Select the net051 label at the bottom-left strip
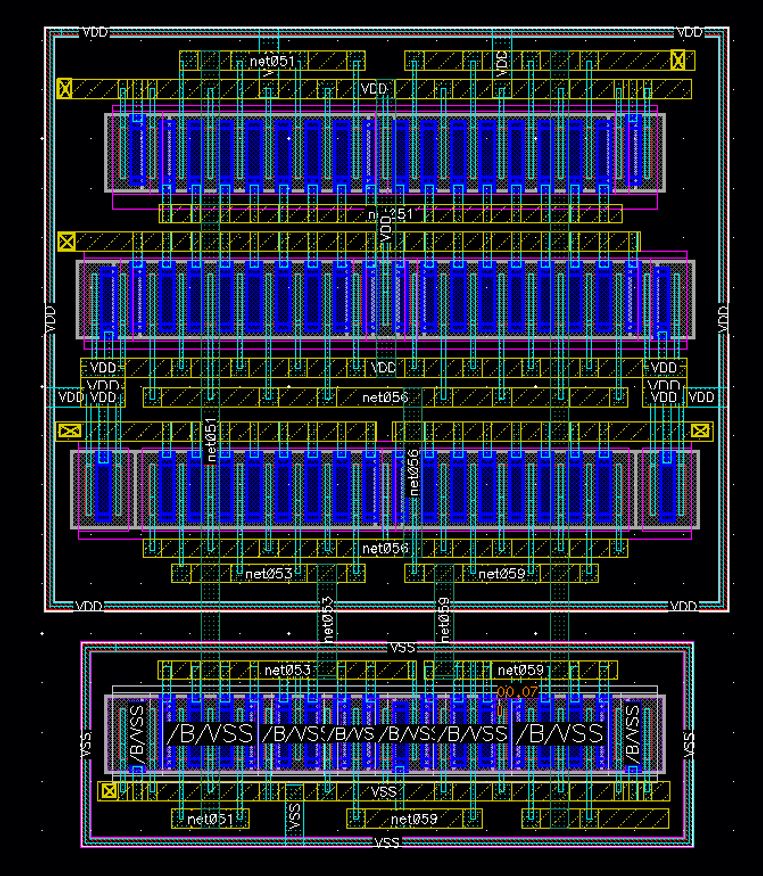763x876 pixels. [210, 818]
